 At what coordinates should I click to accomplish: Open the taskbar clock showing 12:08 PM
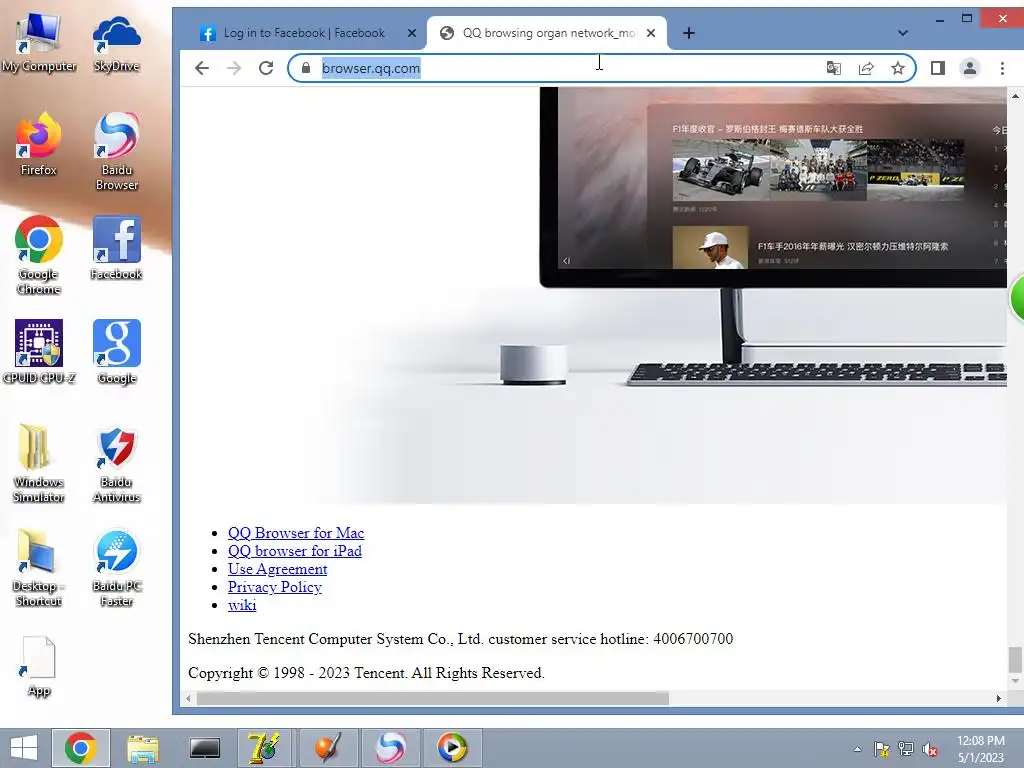click(980, 749)
